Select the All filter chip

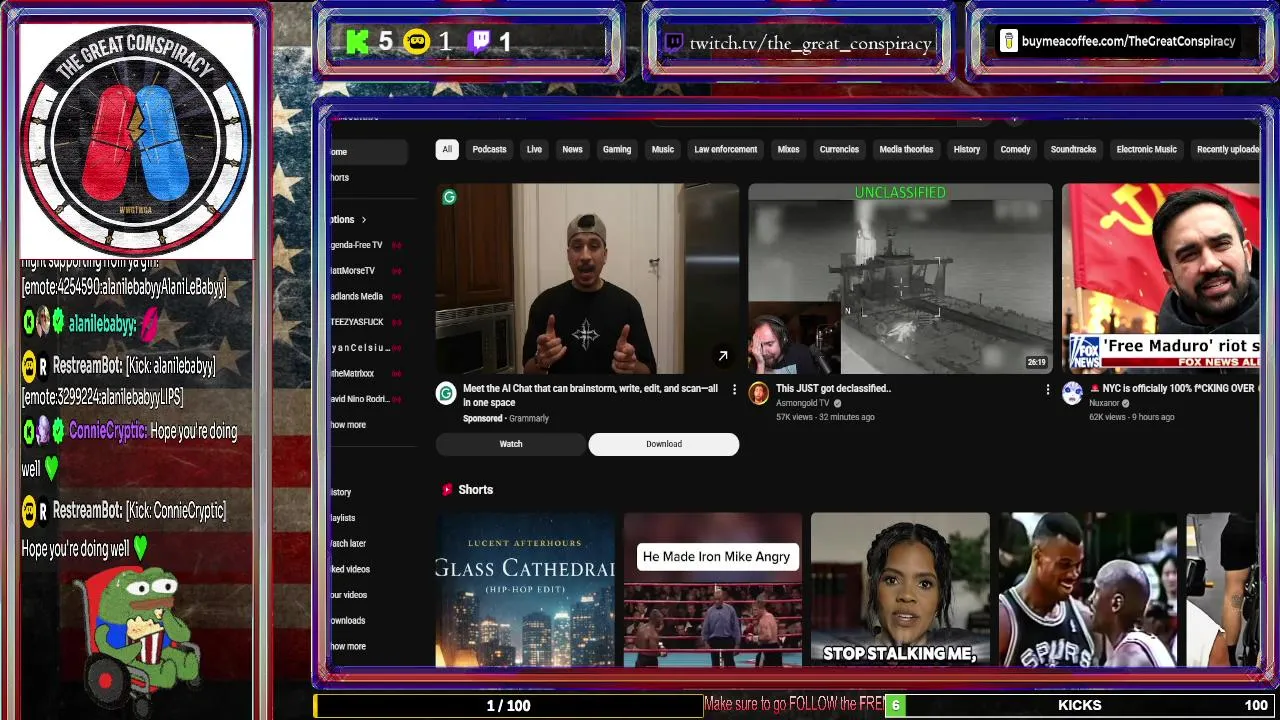447,149
